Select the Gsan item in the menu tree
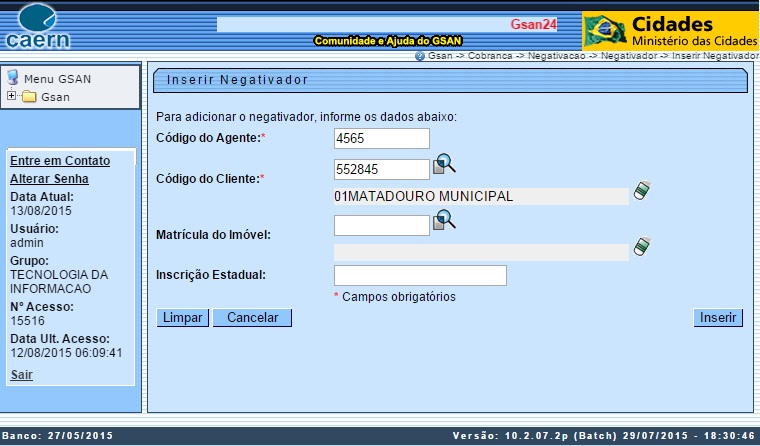This screenshot has height=446, width=760. (56, 97)
